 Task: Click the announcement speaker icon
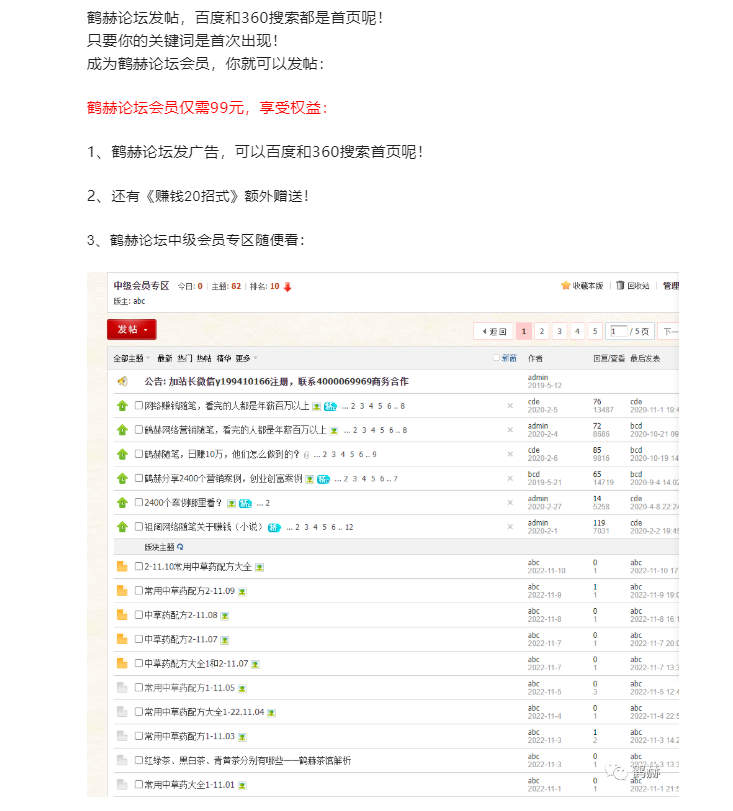point(122,381)
